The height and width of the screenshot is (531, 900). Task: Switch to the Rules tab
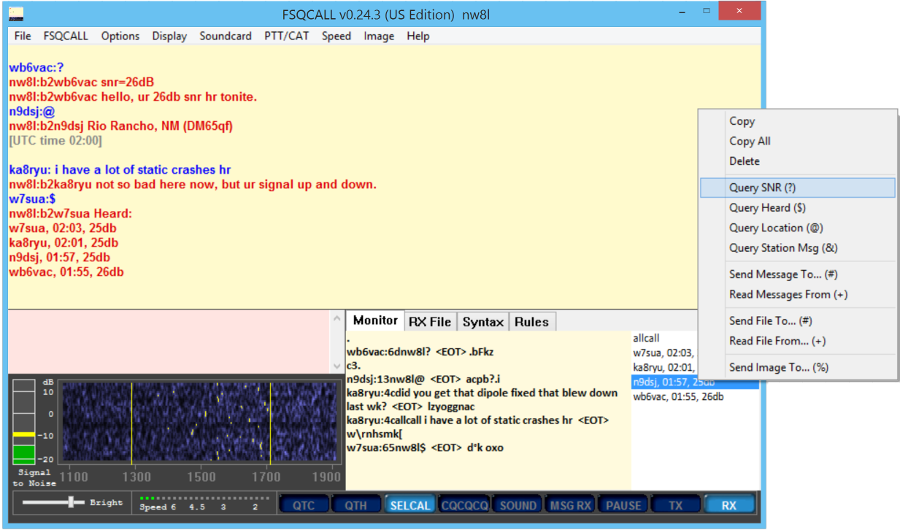[x=532, y=322]
